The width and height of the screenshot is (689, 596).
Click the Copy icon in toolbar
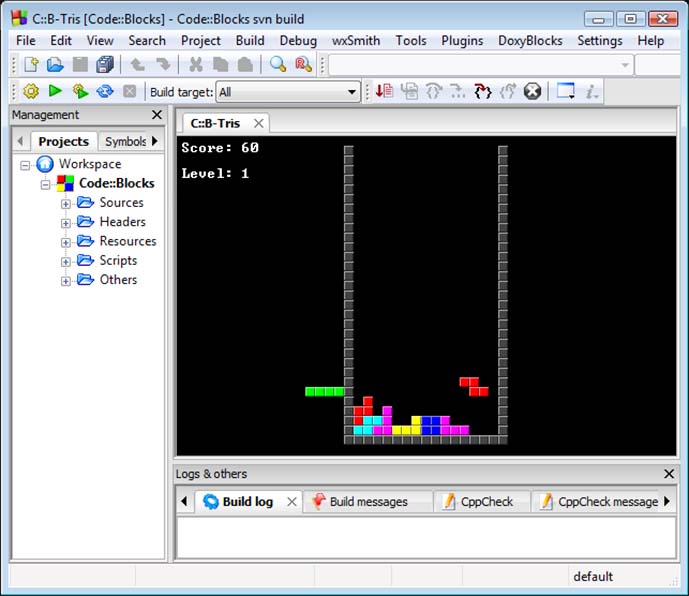[x=221, y=65]
